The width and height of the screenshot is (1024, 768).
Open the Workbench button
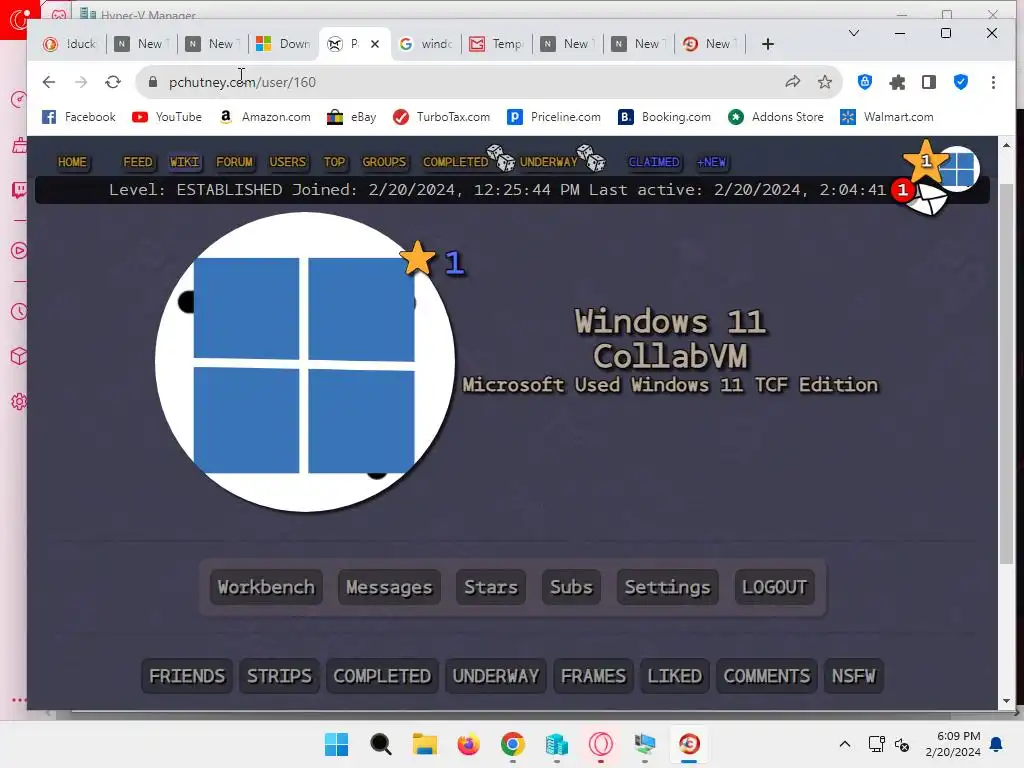coord(266,587)
